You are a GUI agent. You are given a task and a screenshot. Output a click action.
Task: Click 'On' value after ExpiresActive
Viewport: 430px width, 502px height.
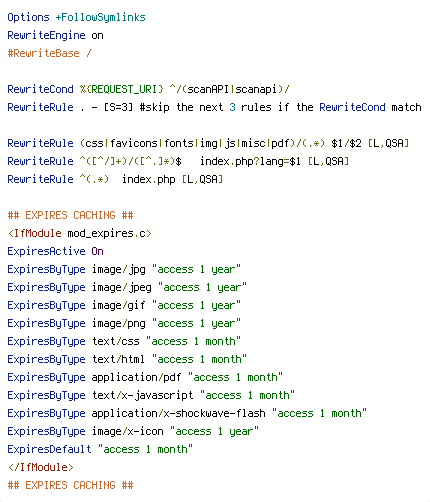[x=97, y=251]
